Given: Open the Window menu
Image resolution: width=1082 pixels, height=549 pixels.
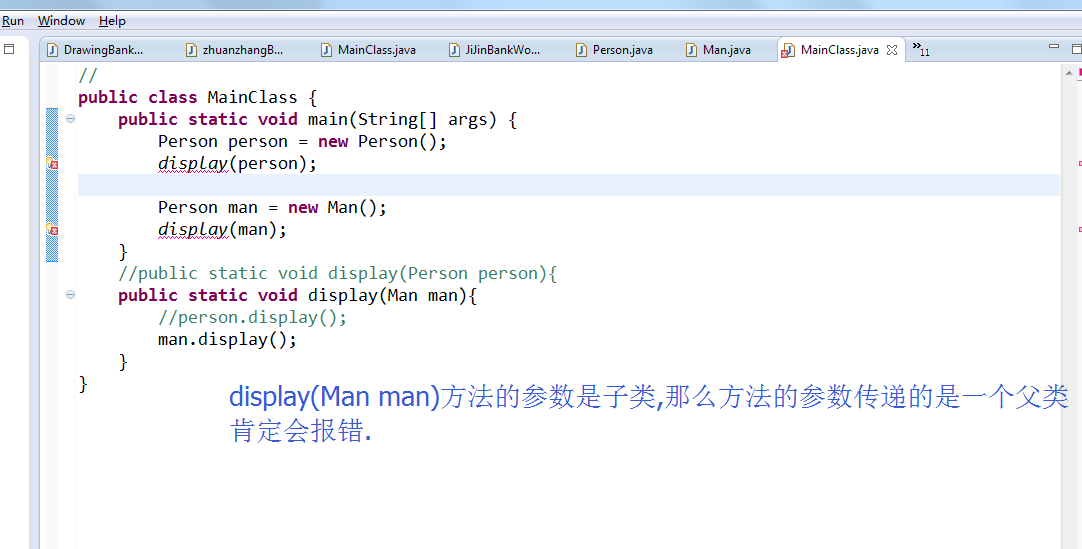Looking at the screenshot, I should pyautogui.click(x=61, y=21).
